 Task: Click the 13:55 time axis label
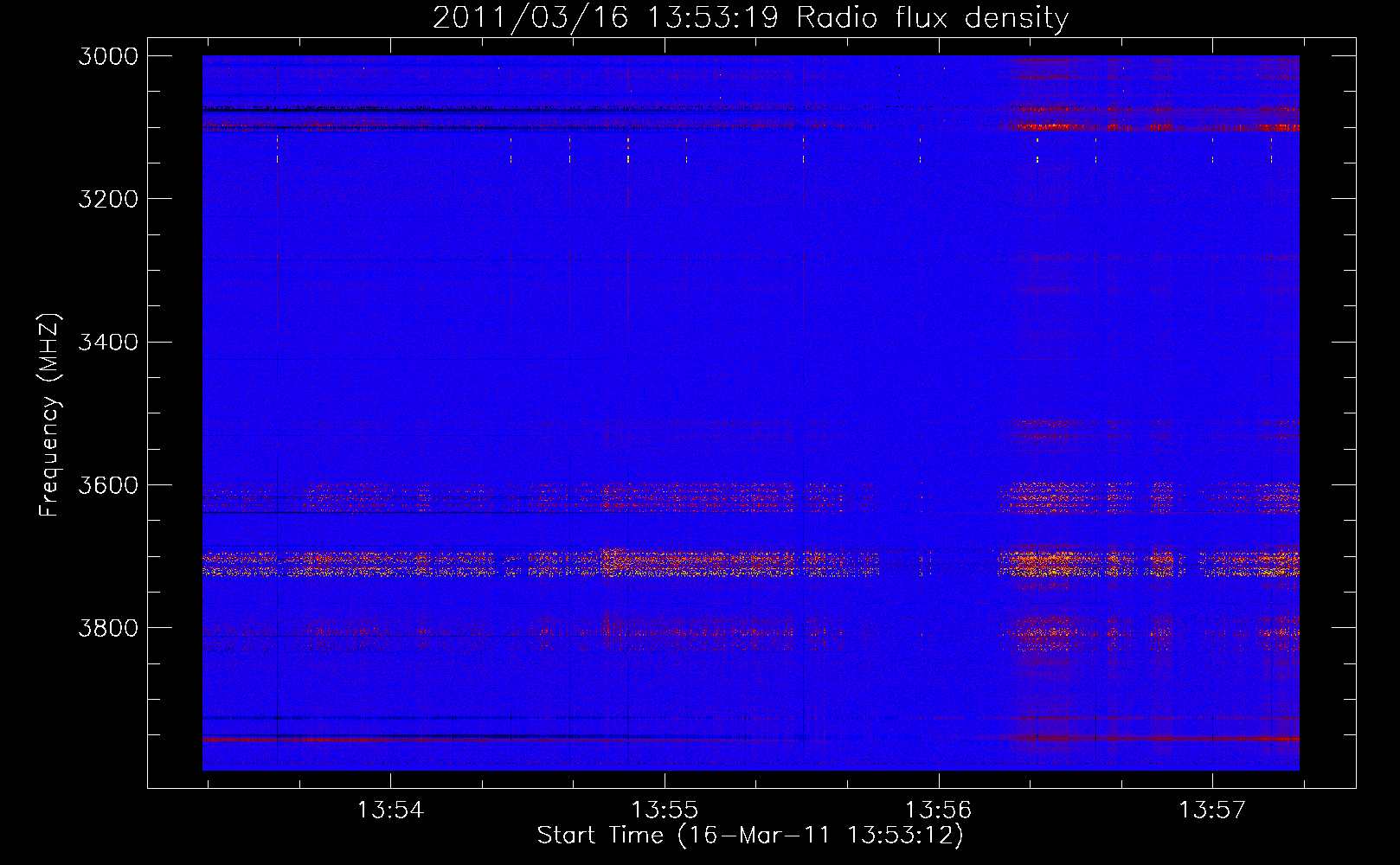pyautogui.click(x=665, y=811)
